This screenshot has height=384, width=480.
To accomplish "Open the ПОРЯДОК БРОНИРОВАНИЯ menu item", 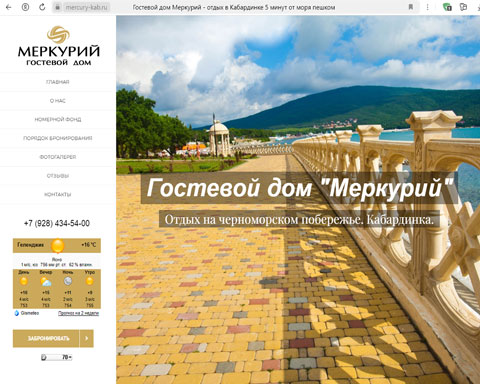I will tap(58, 138).
